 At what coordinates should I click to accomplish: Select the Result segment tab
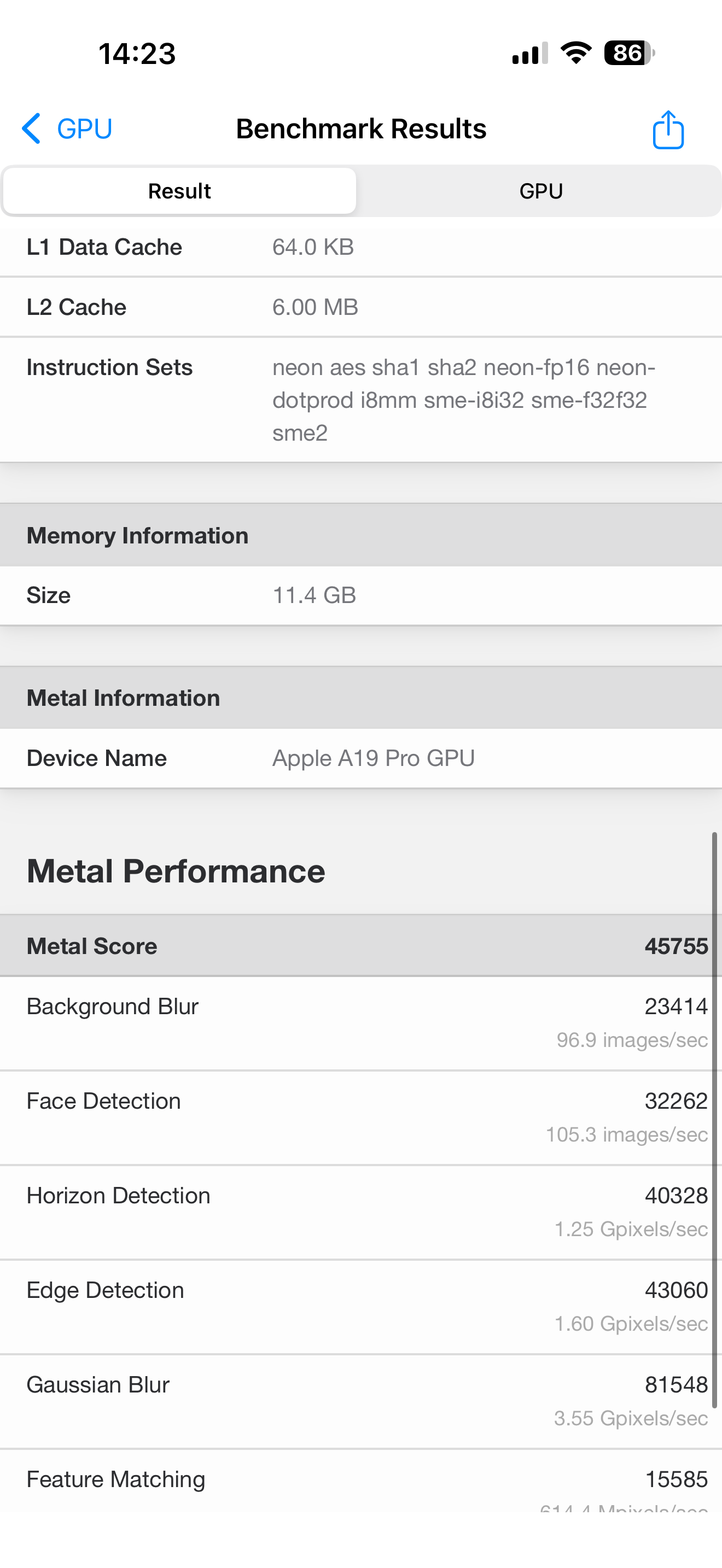point(179,191)
